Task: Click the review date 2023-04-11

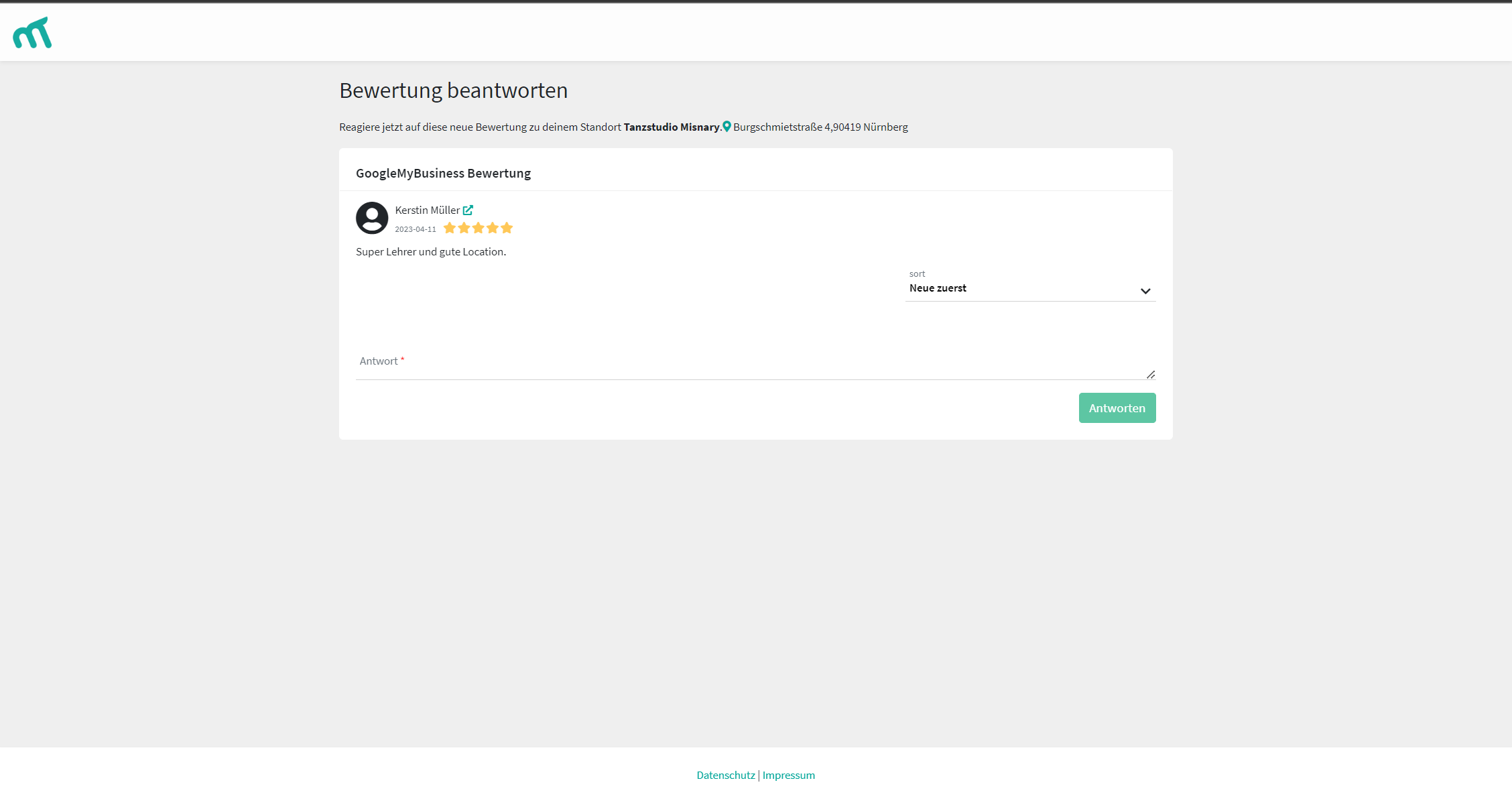Action: (x=415, y=229)
